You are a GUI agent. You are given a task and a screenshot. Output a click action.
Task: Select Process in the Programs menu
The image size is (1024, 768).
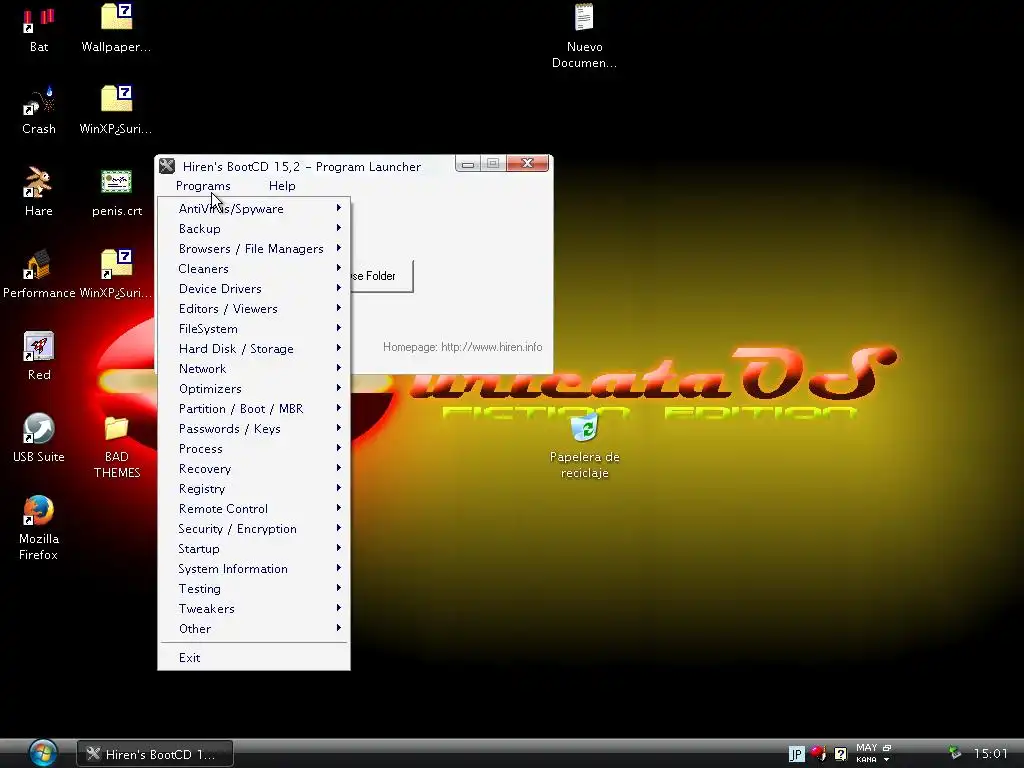pos(254,449)
